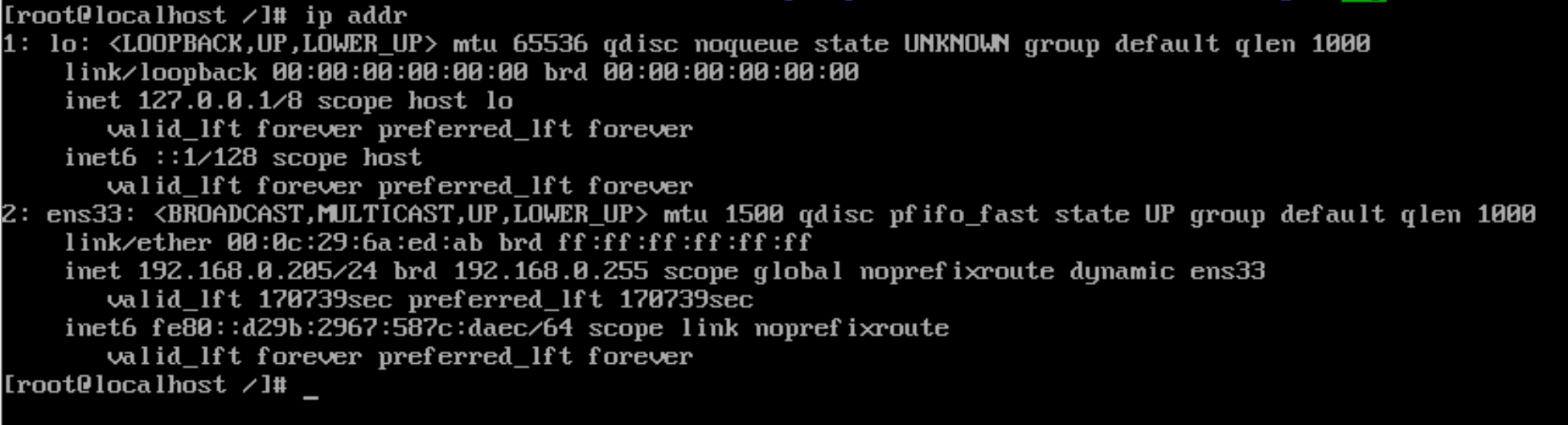This screenshot has height=425, width=1568.
Task: Click the green bar at the top edge
Action: 1364,2
